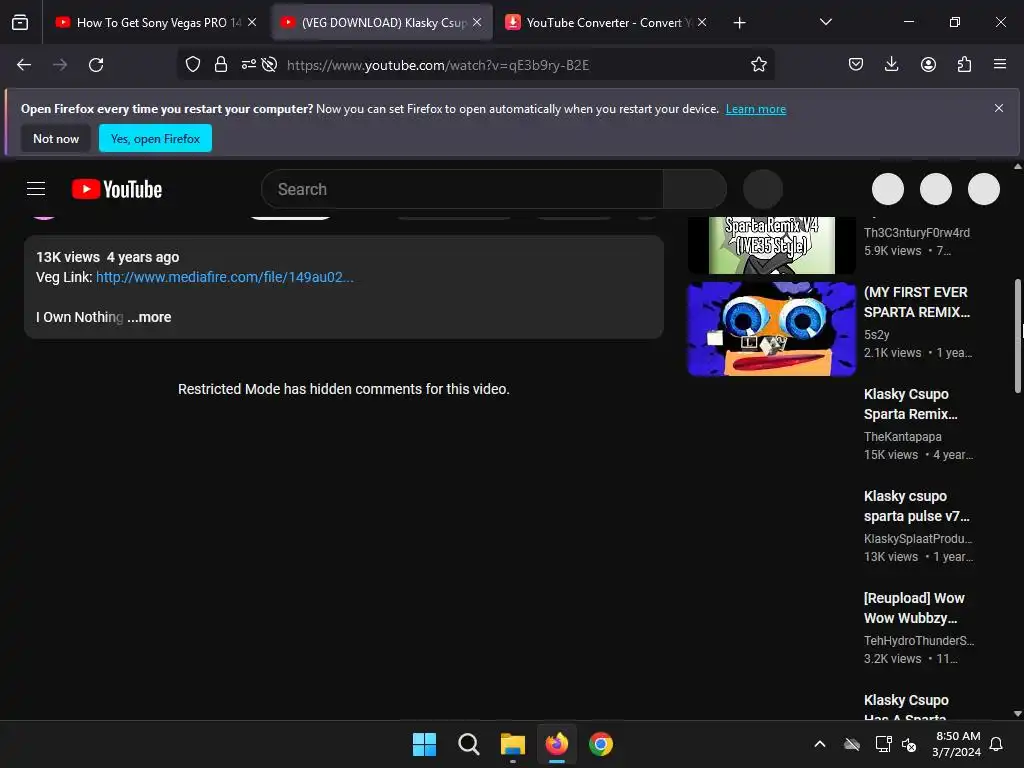Click the 5s2y channel name
The image size is (1024, 768).
pyautogui.click(x=876, y=334)
